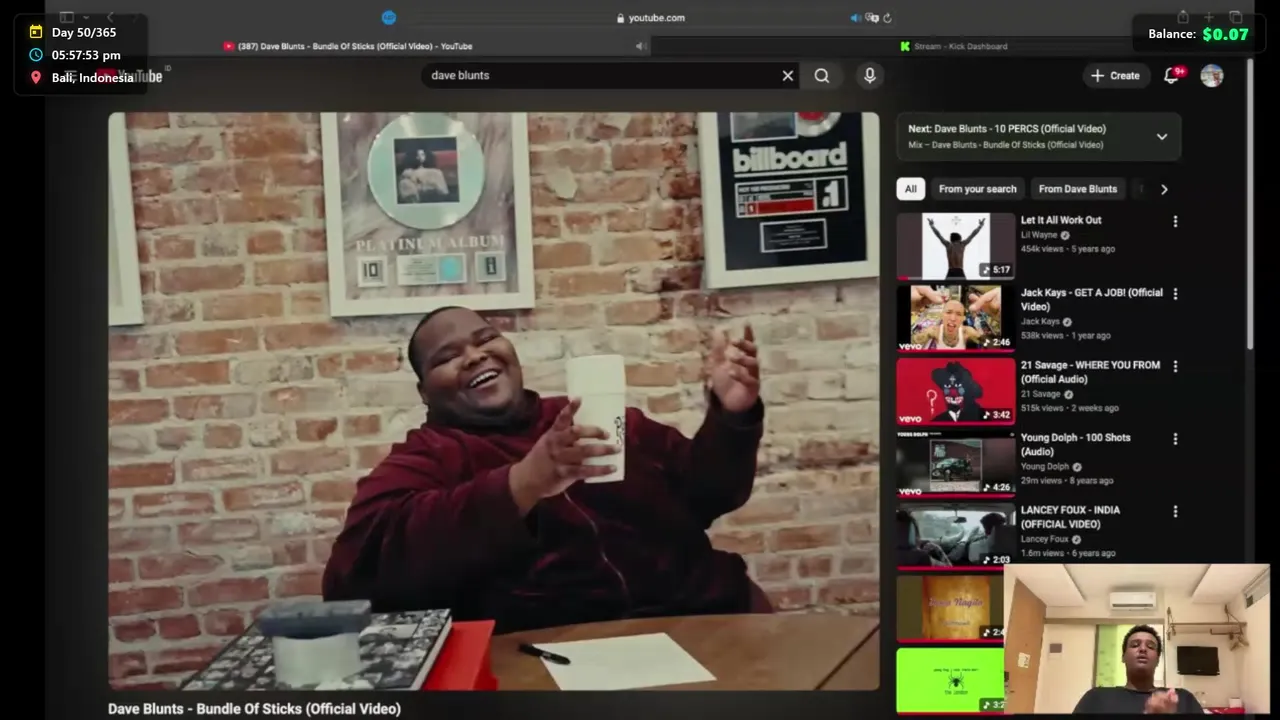Viewport: 1280px width, 720px height.
Task: Click the Safari back arrow
Action: pos(110,17)
